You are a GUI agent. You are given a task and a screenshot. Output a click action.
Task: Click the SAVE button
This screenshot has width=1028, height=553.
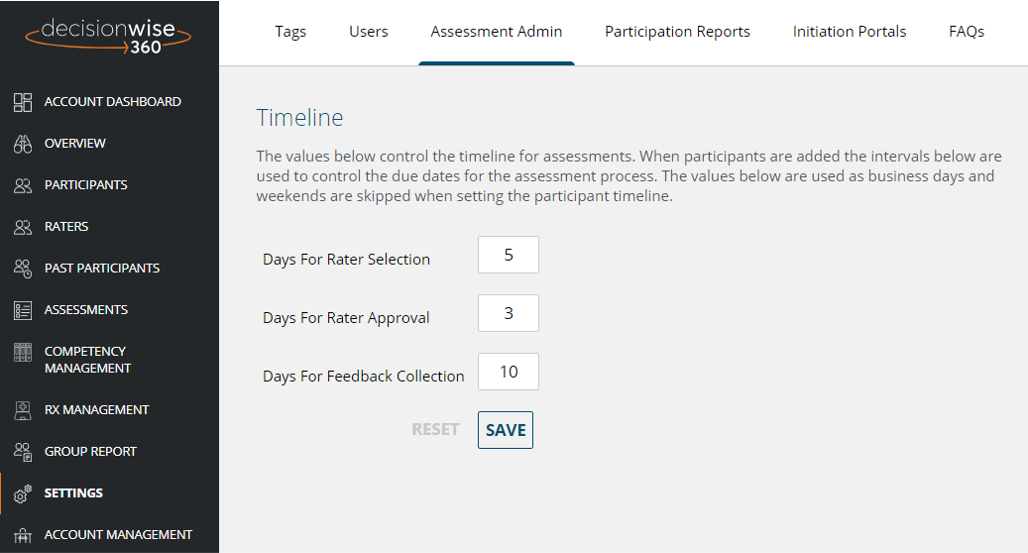(x=505, y=430)
